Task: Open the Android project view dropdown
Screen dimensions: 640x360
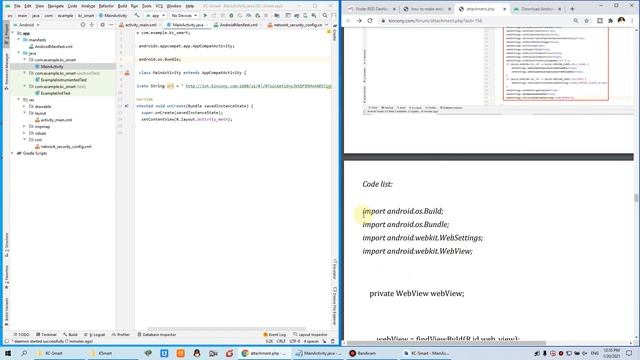Action: coord(27,25)
